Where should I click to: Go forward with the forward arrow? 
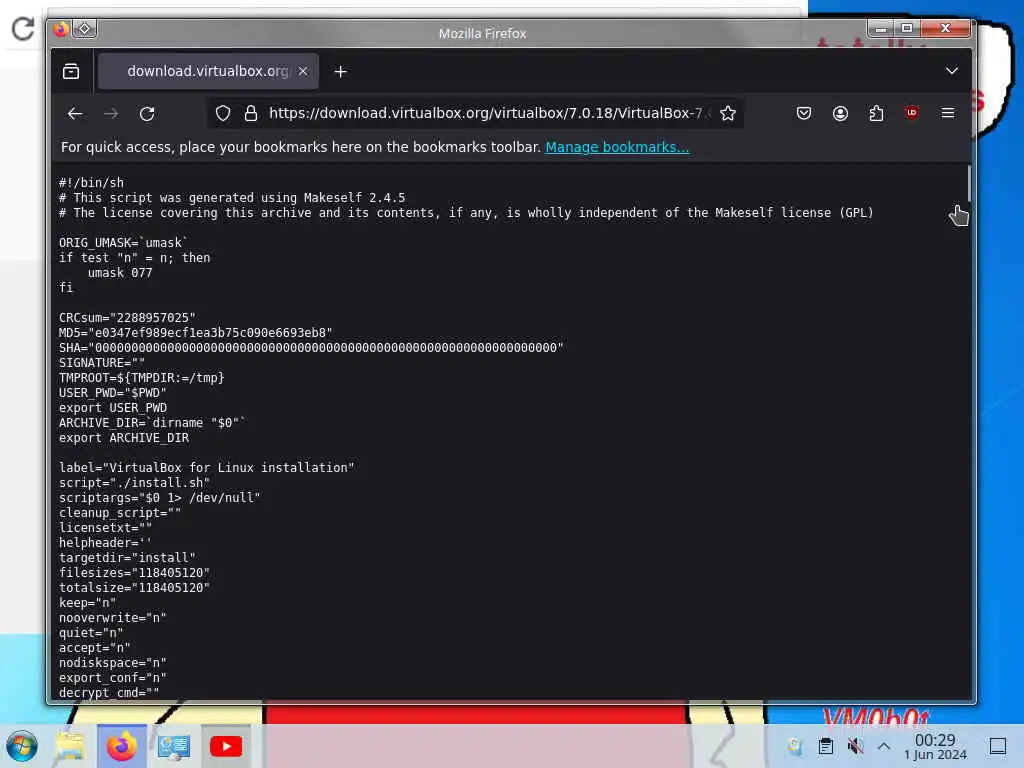coord(111,114)
